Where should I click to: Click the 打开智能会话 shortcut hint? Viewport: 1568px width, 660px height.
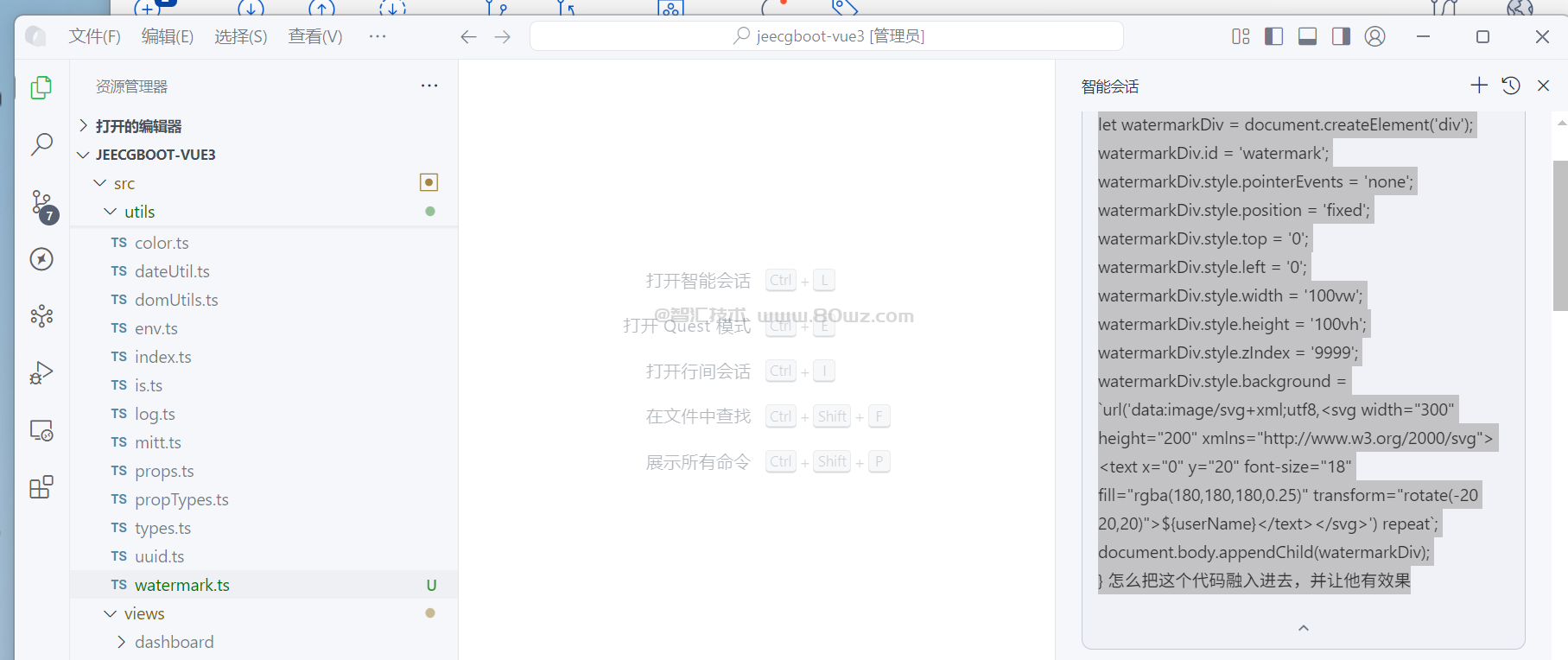[x=698, y=281]
